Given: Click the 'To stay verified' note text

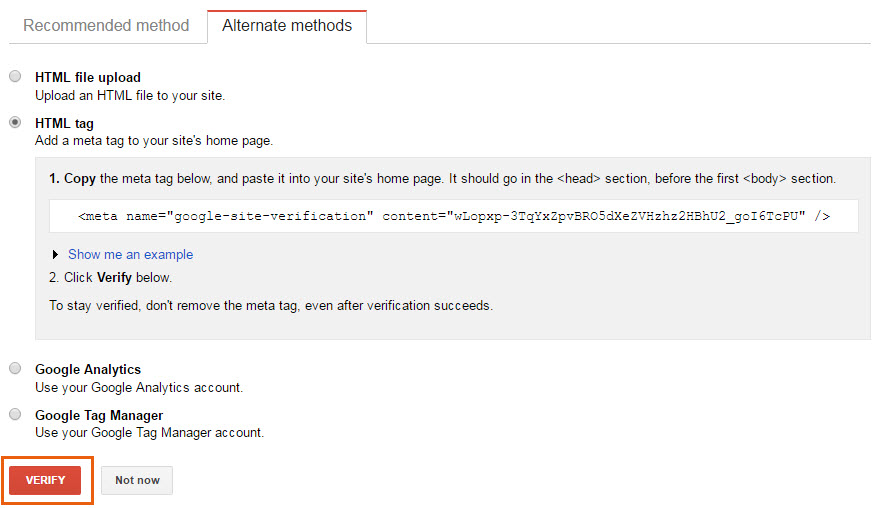Looking at the screenshot, I should [271, 306].
